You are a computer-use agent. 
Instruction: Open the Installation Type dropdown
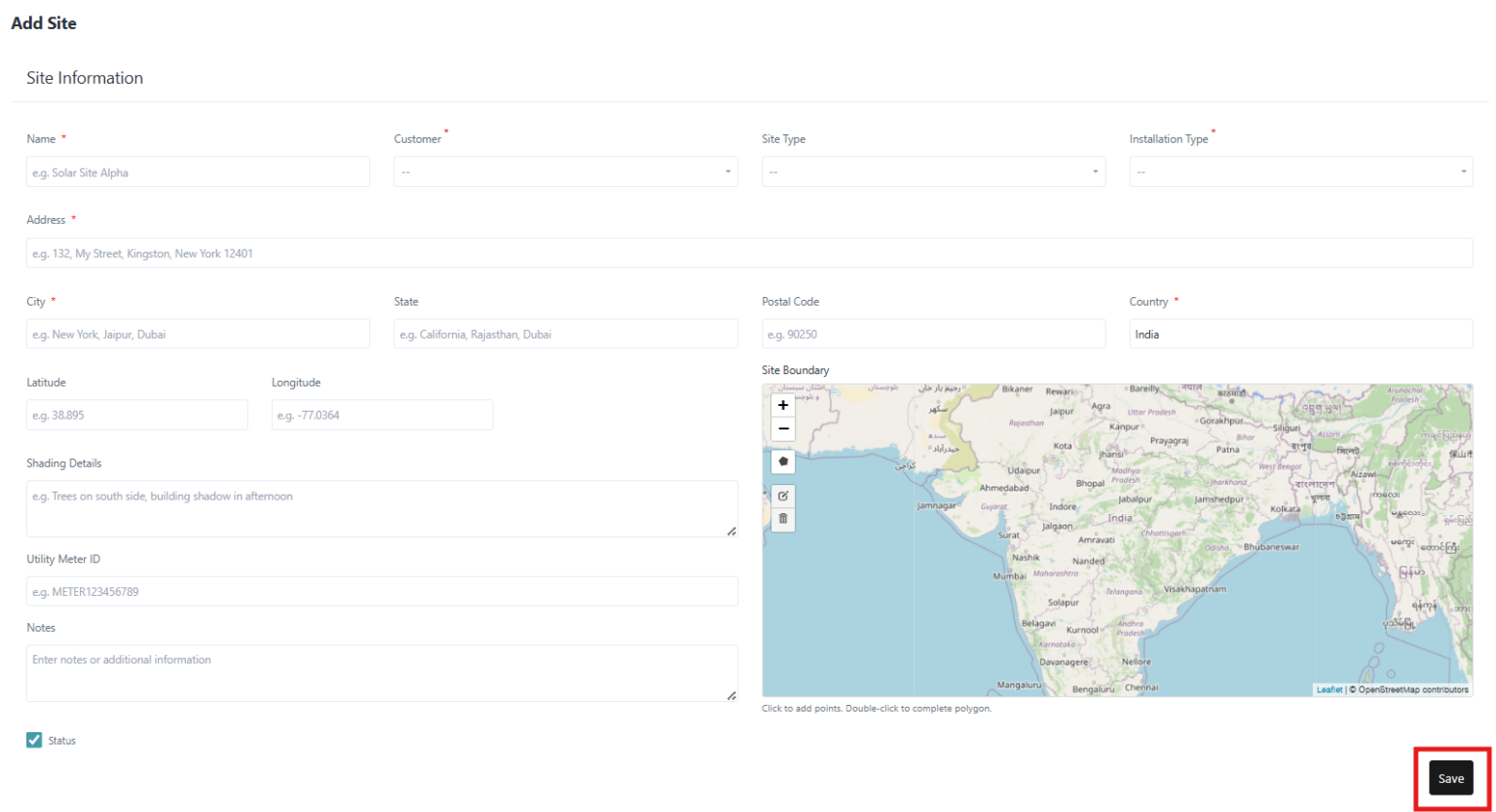[1300, 171]
